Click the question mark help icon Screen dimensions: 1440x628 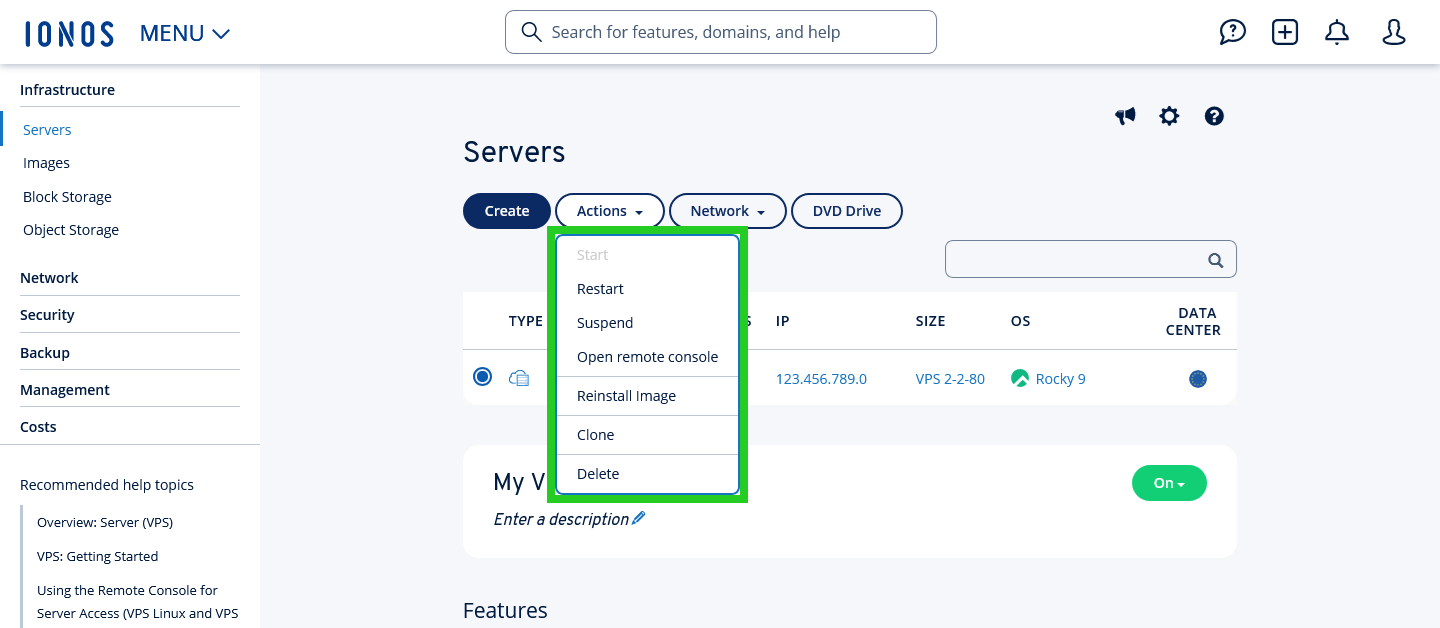point(1214,116)
